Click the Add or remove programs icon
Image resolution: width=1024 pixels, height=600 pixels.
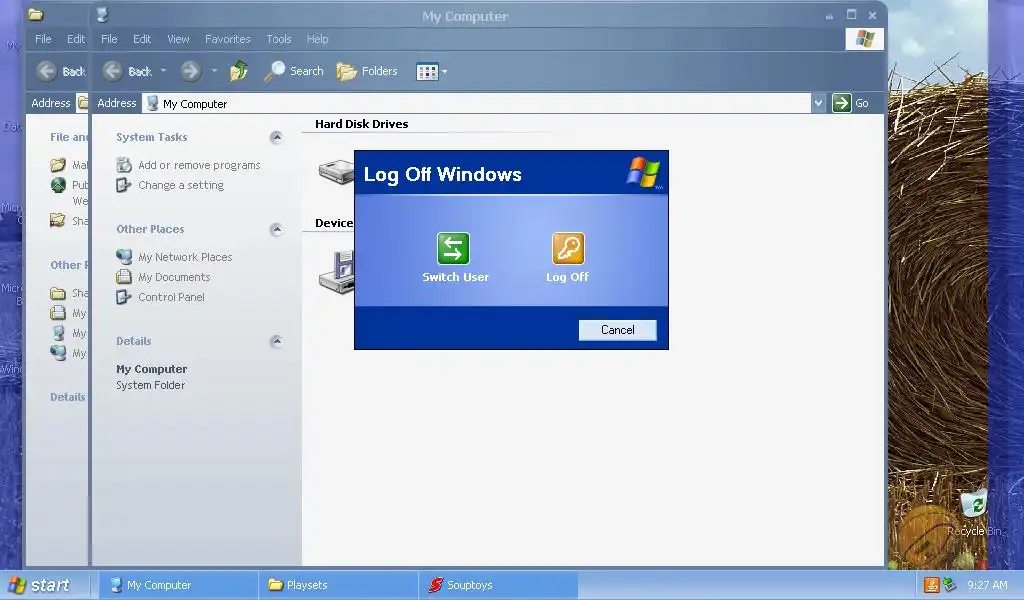coord(124,165)
